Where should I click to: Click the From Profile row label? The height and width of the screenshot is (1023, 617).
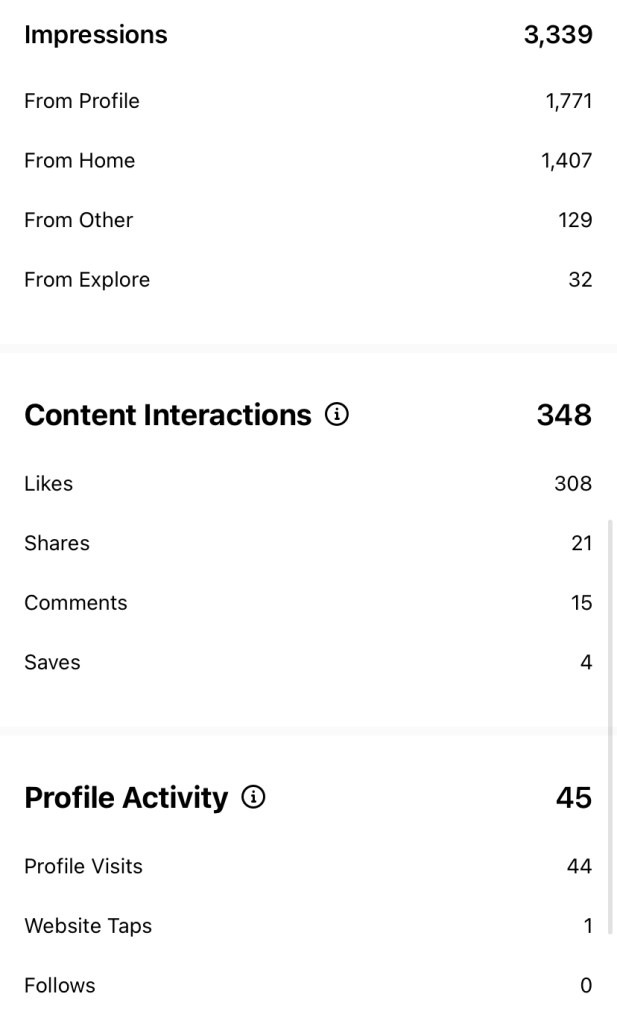(x=82, y=101)
